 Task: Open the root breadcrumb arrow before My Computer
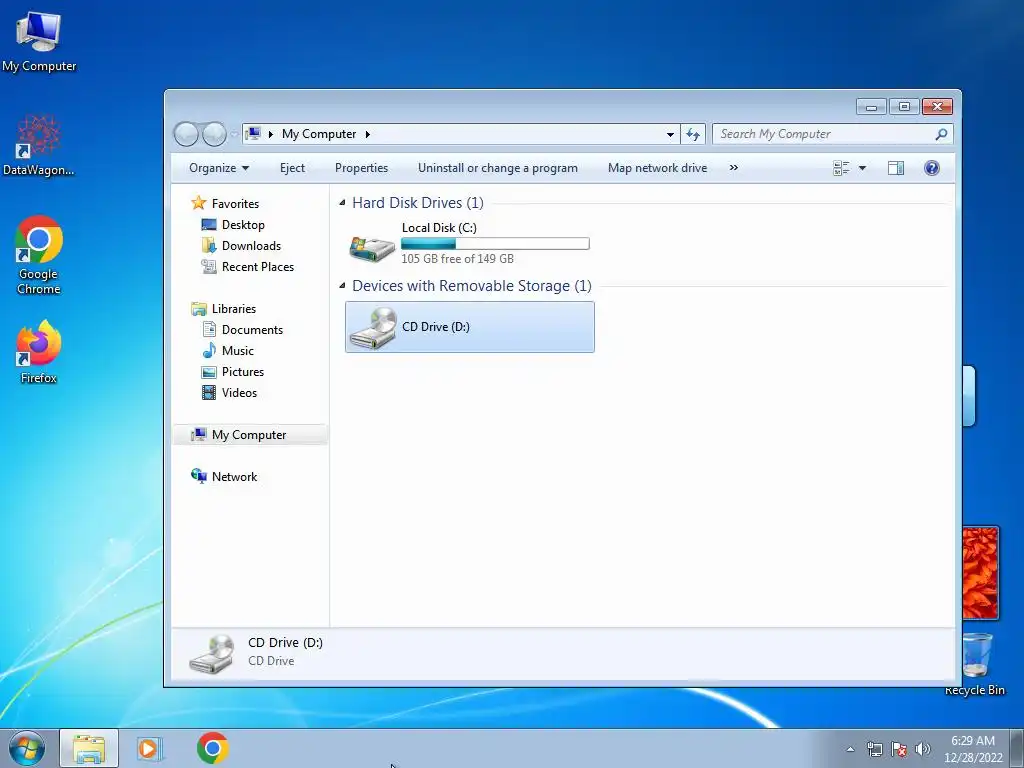tap(270, 134)
